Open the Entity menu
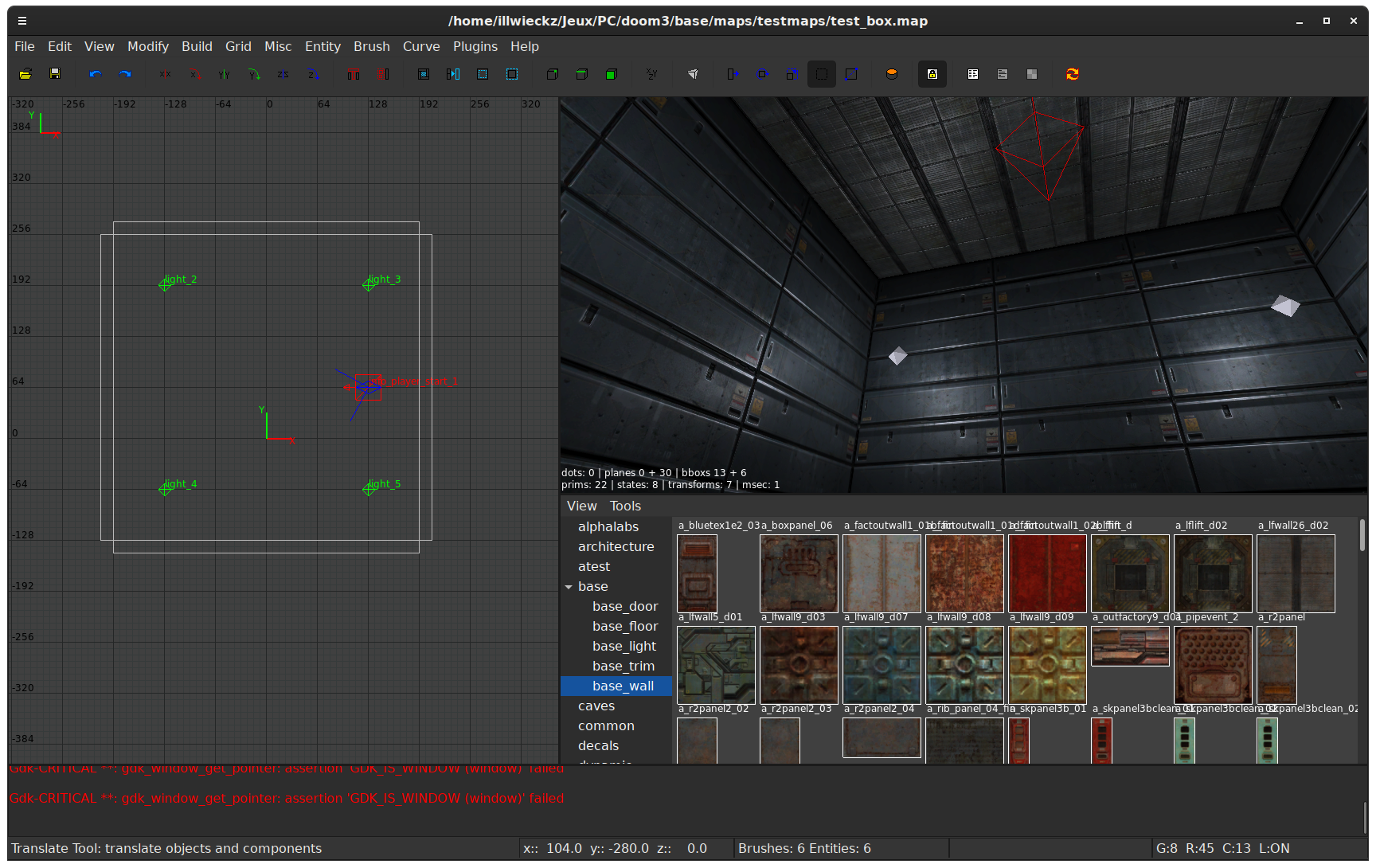 pyautogui.click(x=322, y=46)
